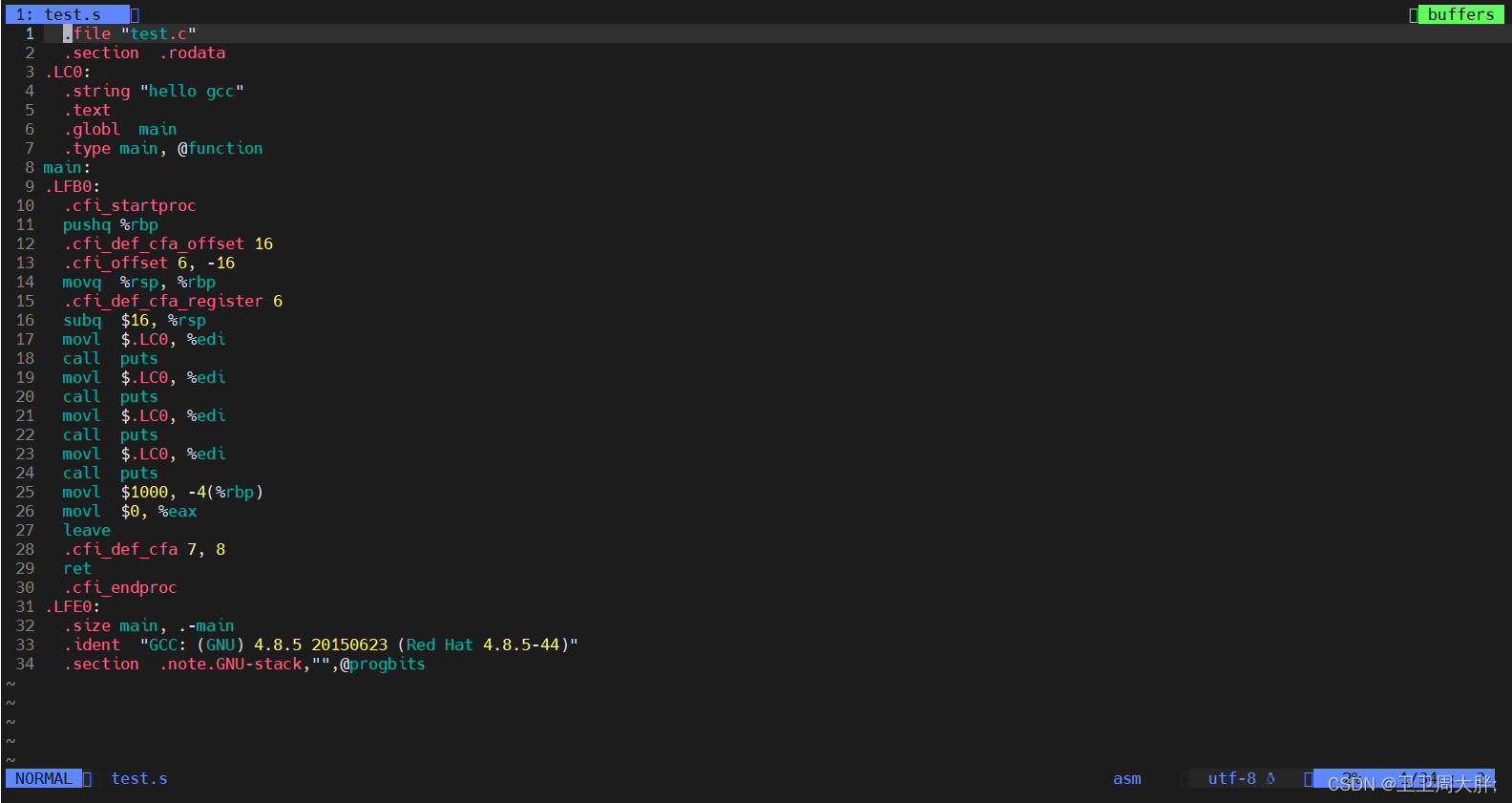Click call puts on line 18

click(x=111, y=358)
